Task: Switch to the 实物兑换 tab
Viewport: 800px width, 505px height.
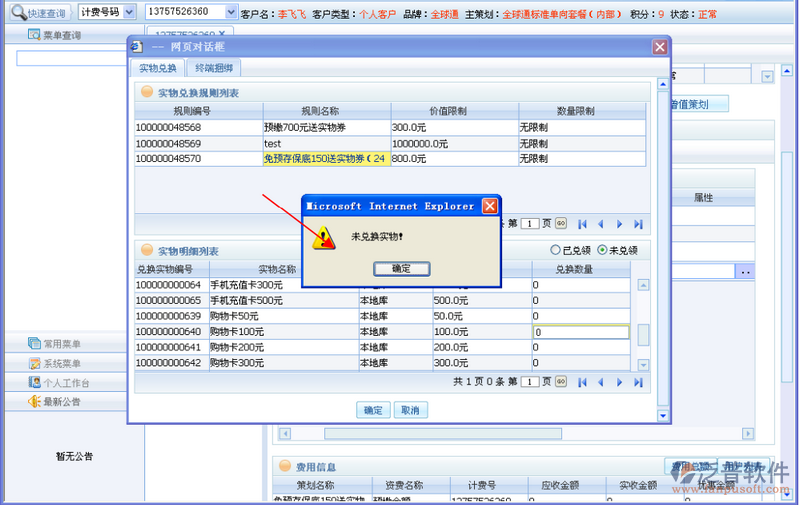Action: tap(158, 68)
